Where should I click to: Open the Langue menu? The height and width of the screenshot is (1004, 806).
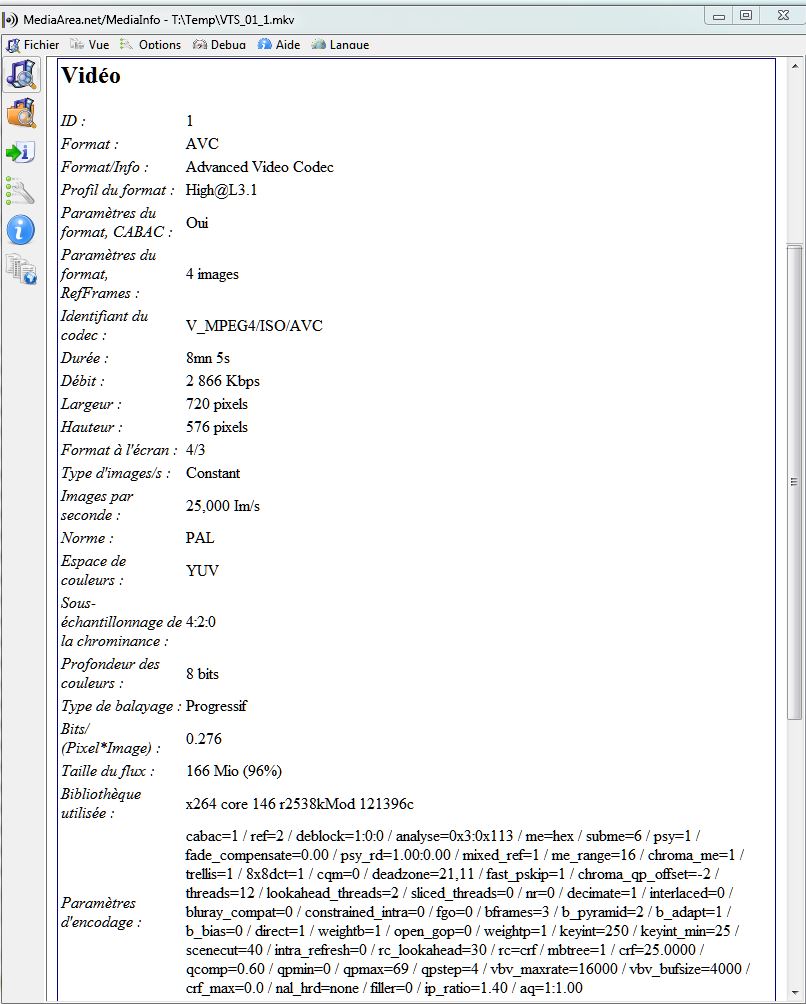[x=340, y=45]
